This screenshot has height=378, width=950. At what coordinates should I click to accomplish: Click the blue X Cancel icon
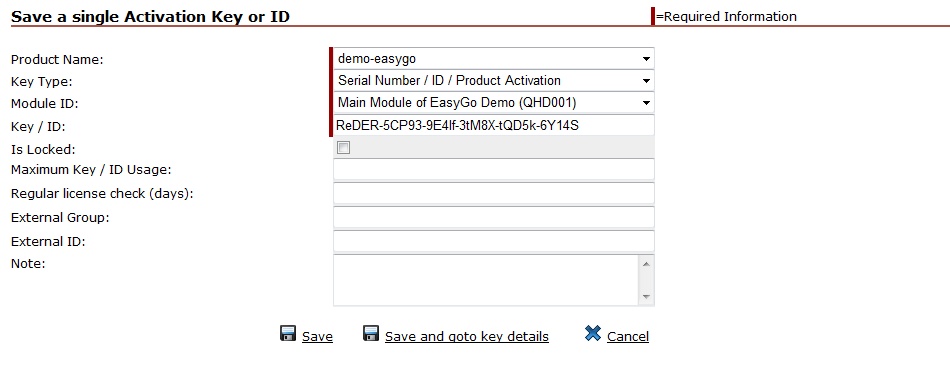(593, 333)
